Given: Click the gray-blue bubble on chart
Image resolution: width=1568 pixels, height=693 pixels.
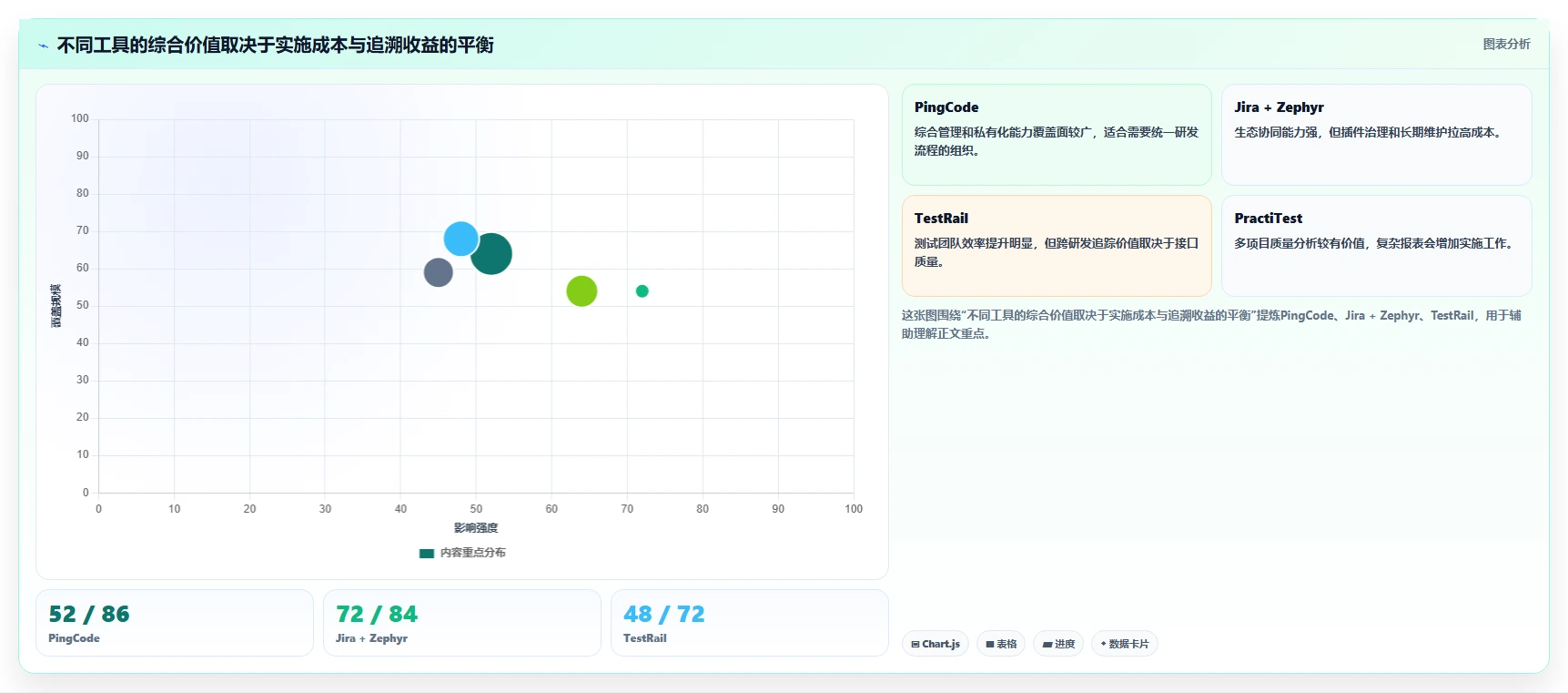Looking at the screenshot, I should (438, 271).
